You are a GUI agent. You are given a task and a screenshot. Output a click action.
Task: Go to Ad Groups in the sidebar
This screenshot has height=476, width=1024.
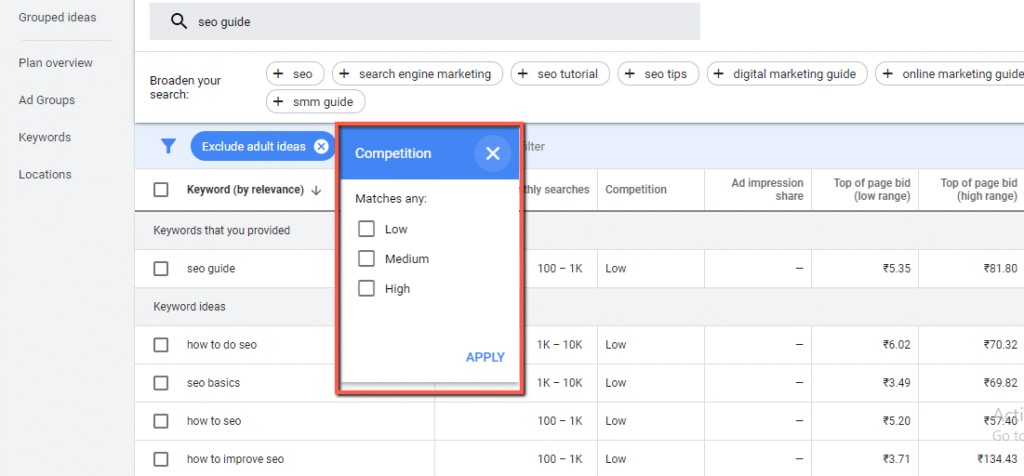pos(46,100)
